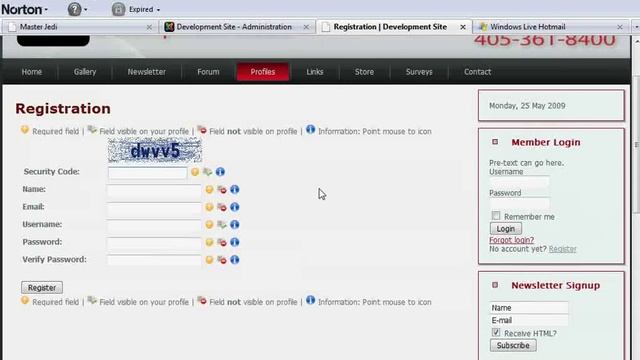
Task: Follow the Register link in Member Login
Action: tap(562, 249)
